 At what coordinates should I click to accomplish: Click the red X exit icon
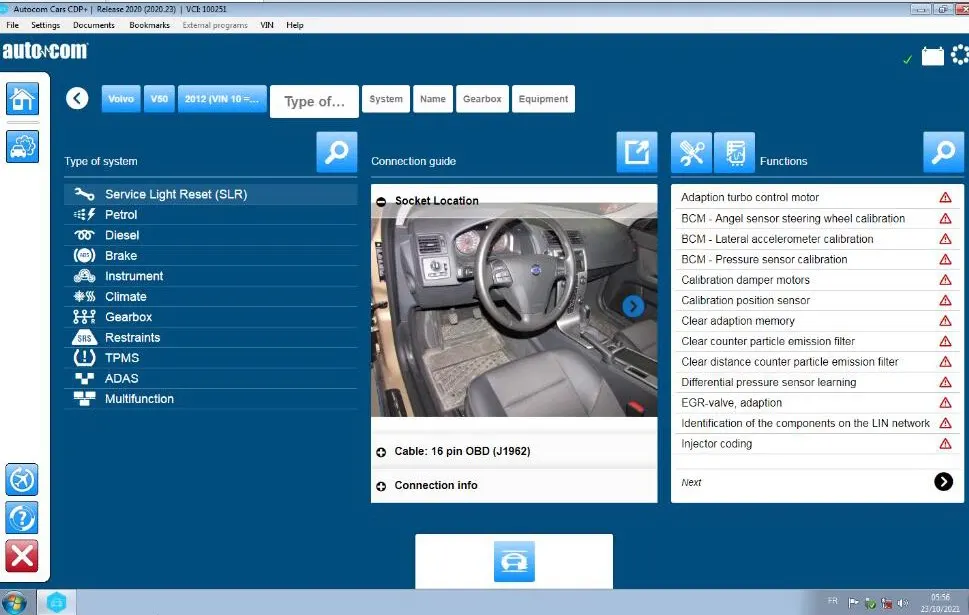[22, 556]
